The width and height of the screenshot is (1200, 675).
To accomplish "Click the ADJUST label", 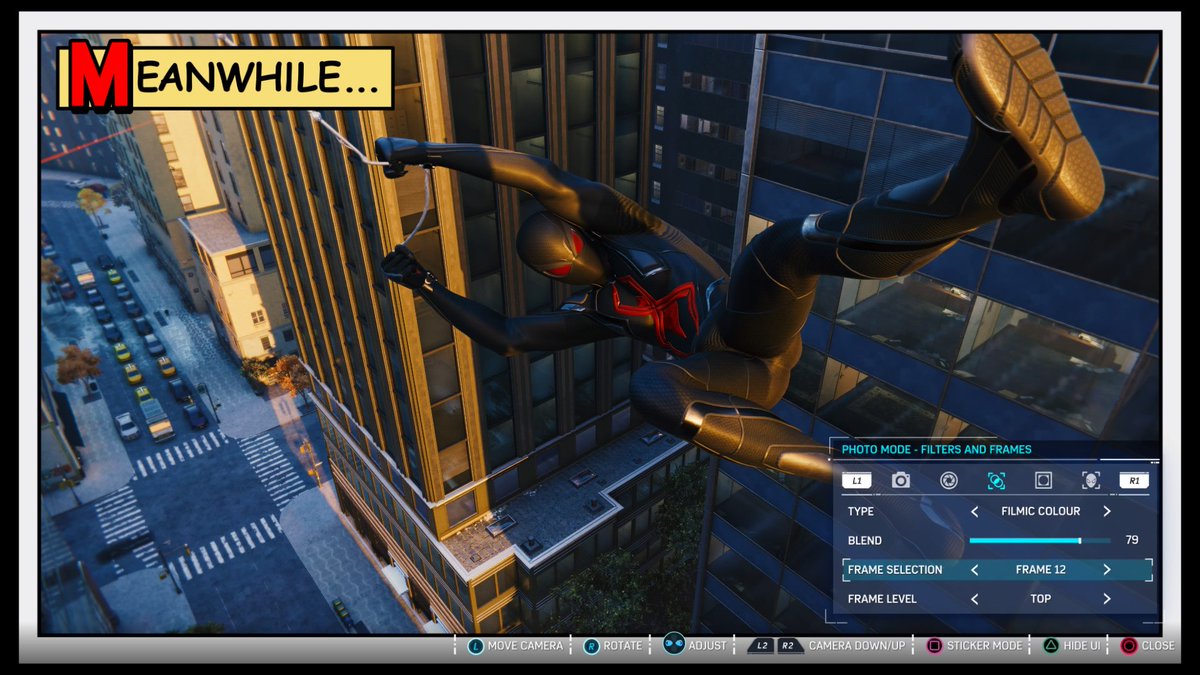I will pyautogui.click(x=708, y=646).
